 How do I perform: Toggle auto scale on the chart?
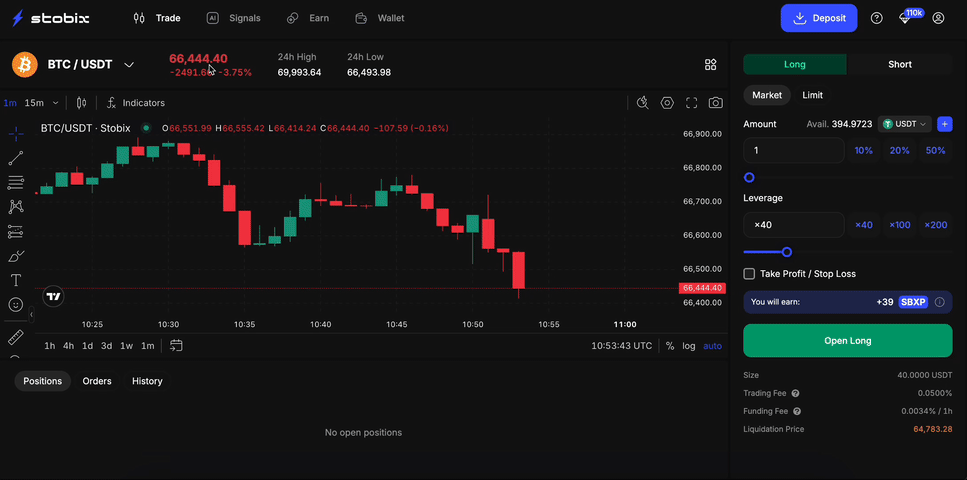tap(712, 346)
